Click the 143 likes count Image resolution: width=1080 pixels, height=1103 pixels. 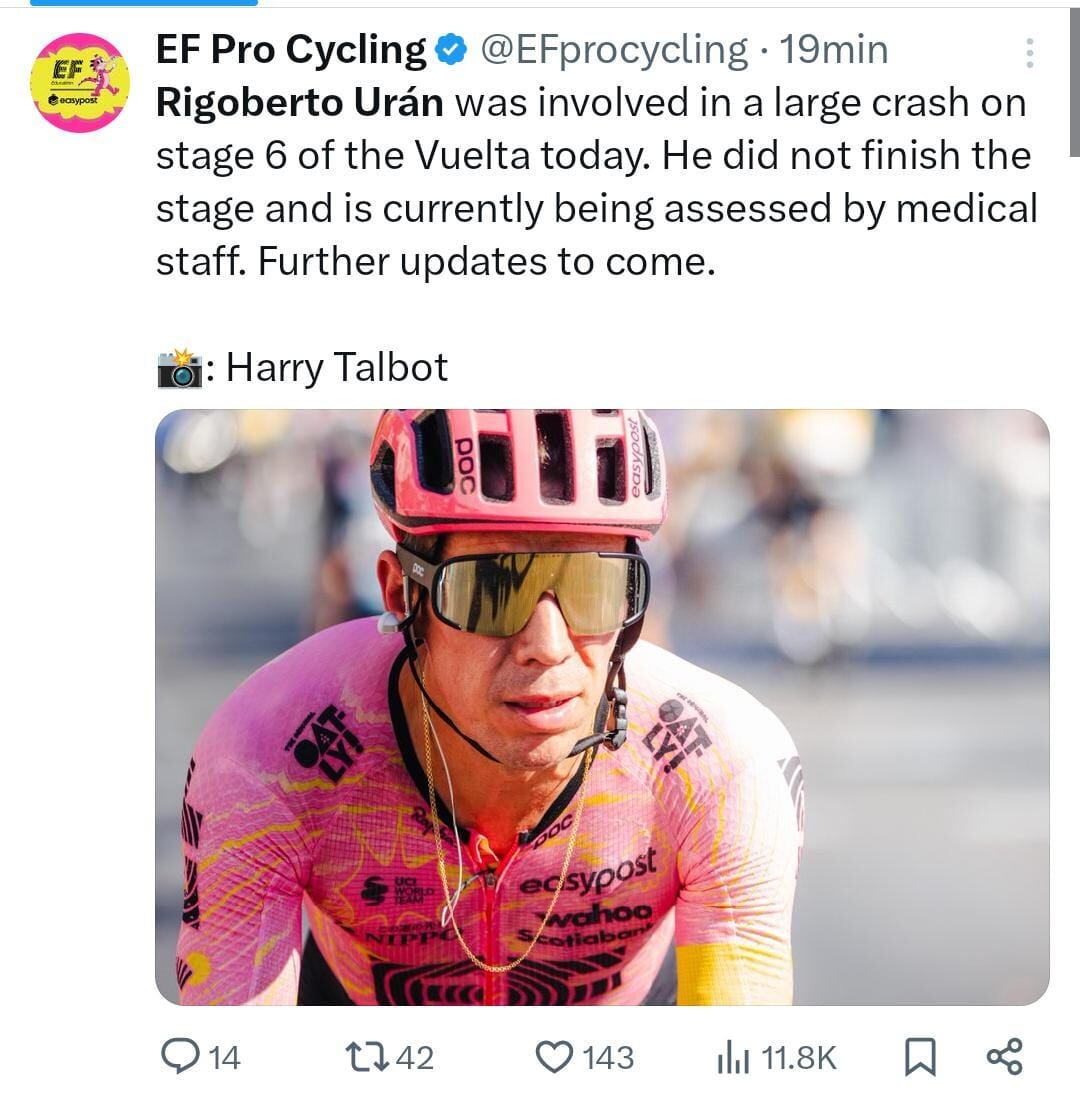point(608,1058)
